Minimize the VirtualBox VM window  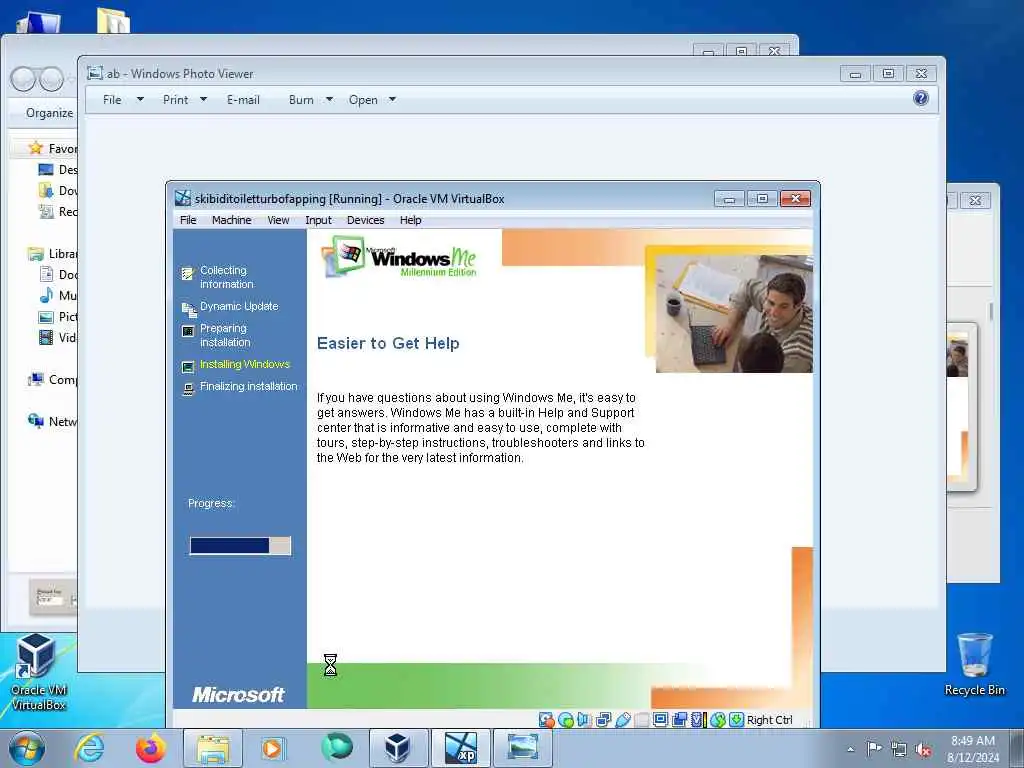pyautogui.click(x=729, y=199)
